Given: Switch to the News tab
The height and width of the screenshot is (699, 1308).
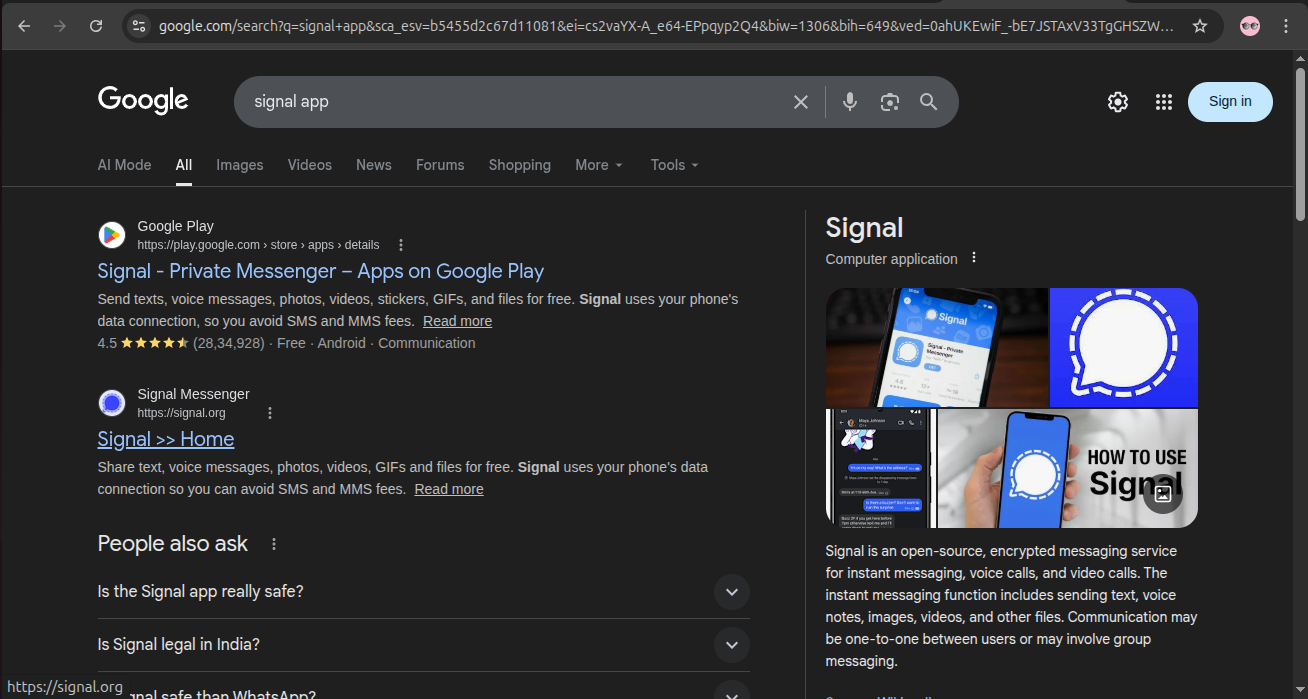Looking at the screenshot, I should tap(373, 165).
